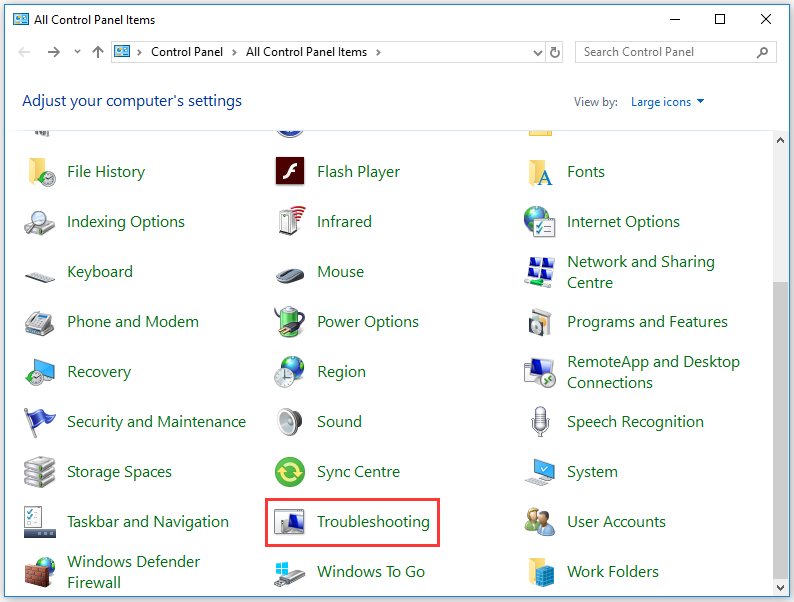Screen dimensions: 794x602
Task: Open the Power Options battery icon
Action: click(289, 322)
